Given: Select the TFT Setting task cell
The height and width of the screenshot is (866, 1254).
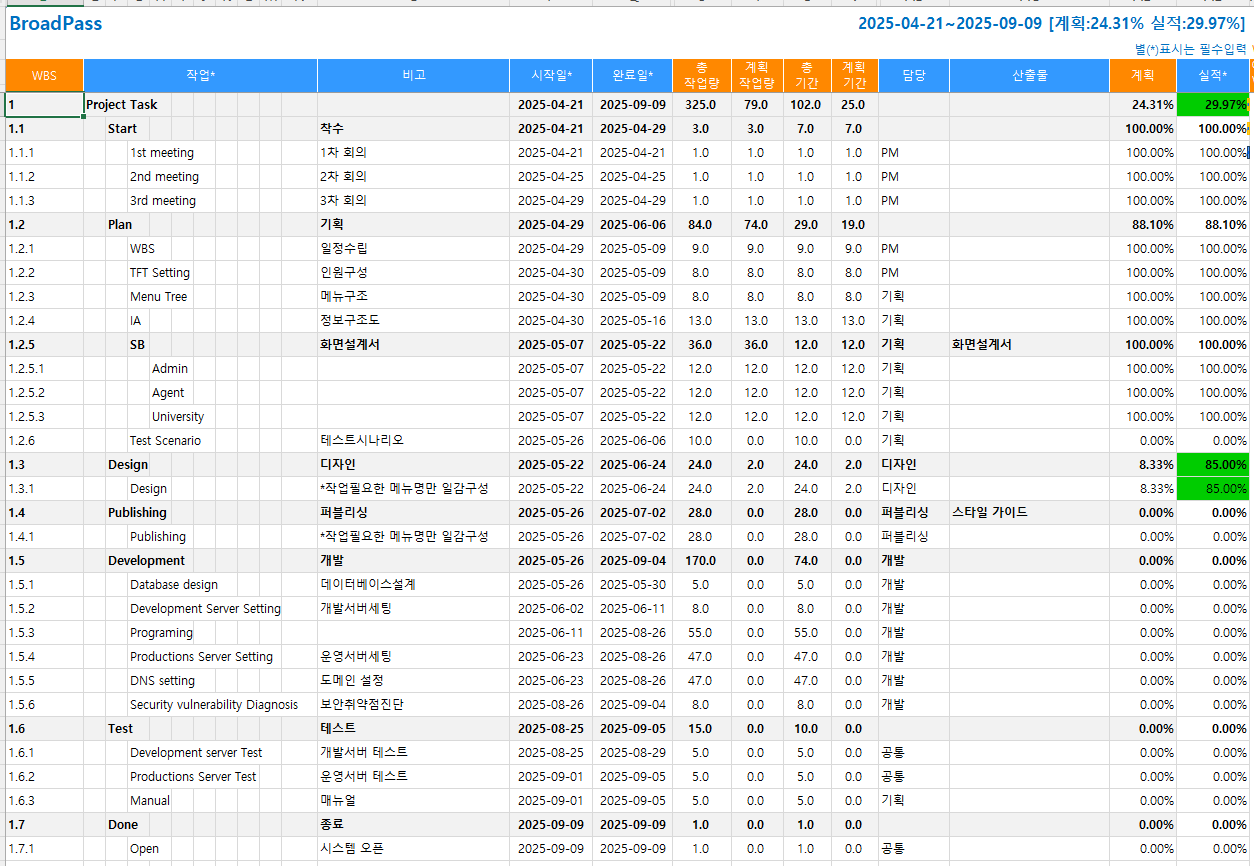Looking at the screenshot, I should click(x=160, y=273).
